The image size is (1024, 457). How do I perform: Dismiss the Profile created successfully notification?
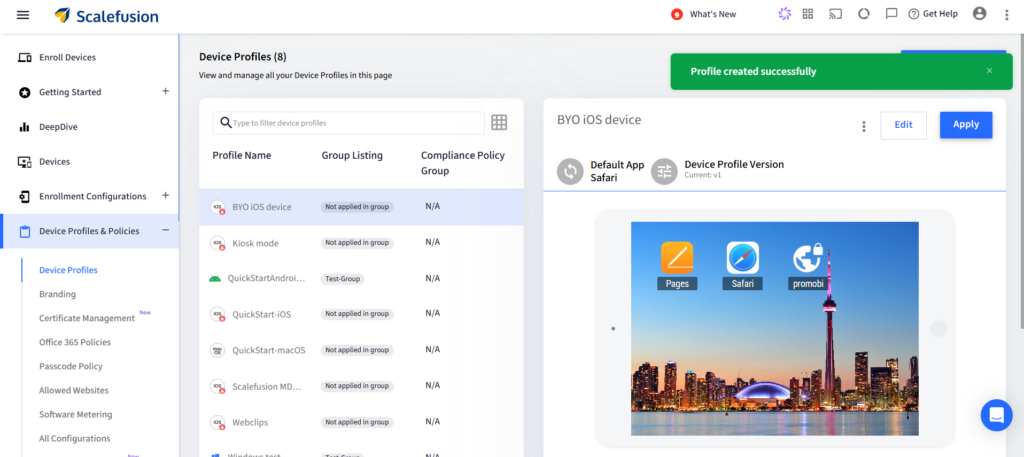tap(989, 71)
